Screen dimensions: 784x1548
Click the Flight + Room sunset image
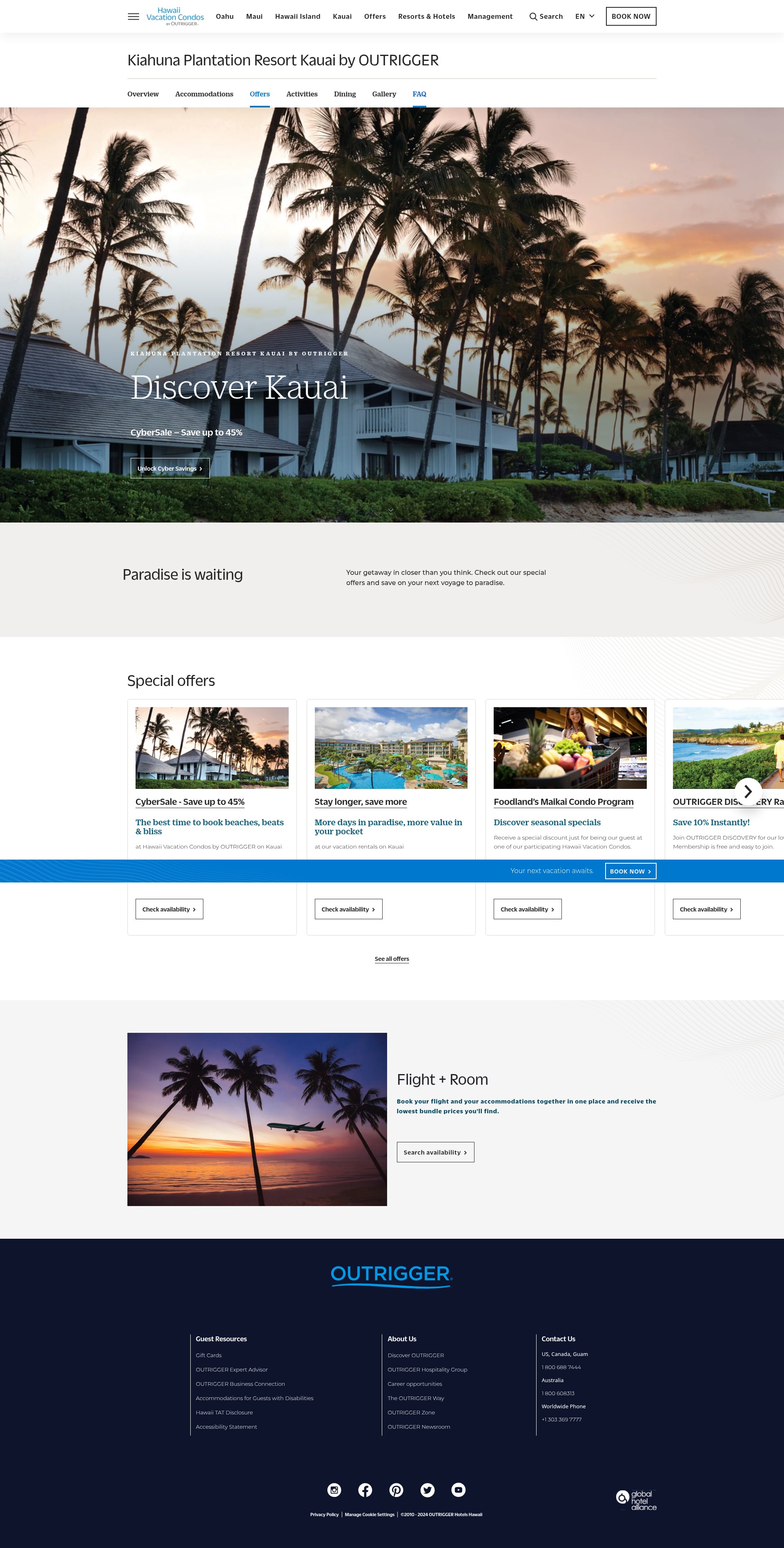(257, 1119)
